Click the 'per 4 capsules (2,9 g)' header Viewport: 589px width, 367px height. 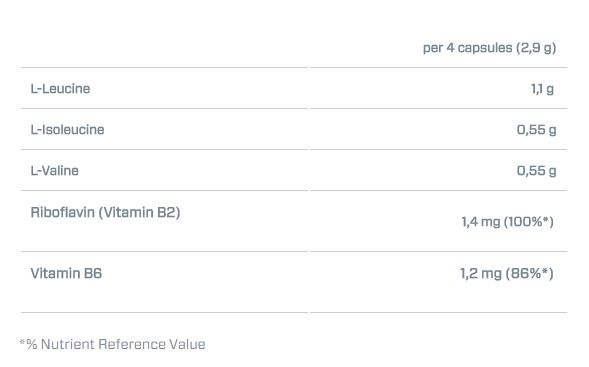[x=489, y=48]
